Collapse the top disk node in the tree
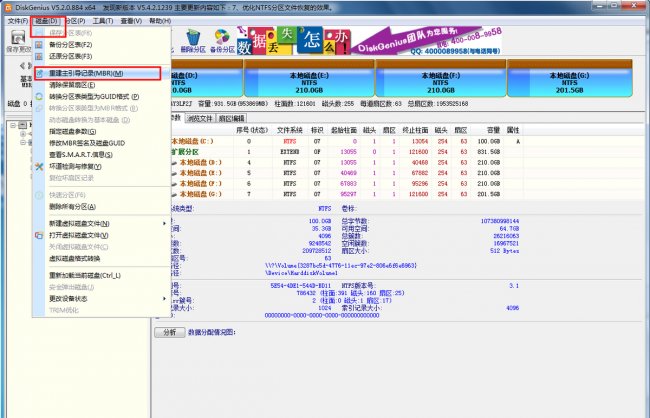Viewport: 650px width, 418px height. 13,125
